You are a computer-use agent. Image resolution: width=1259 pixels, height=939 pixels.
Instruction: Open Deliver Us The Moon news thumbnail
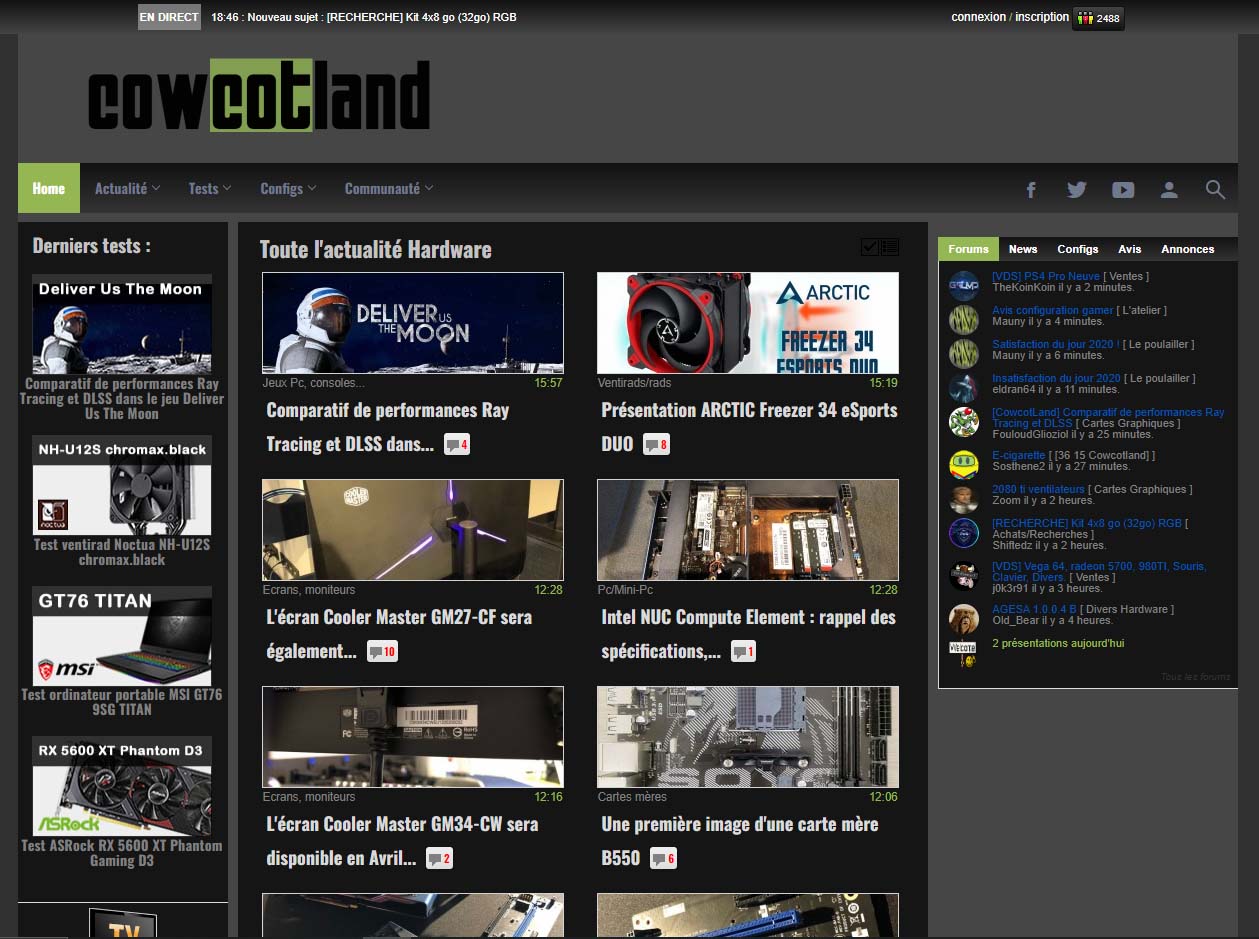tap(413, 323)
